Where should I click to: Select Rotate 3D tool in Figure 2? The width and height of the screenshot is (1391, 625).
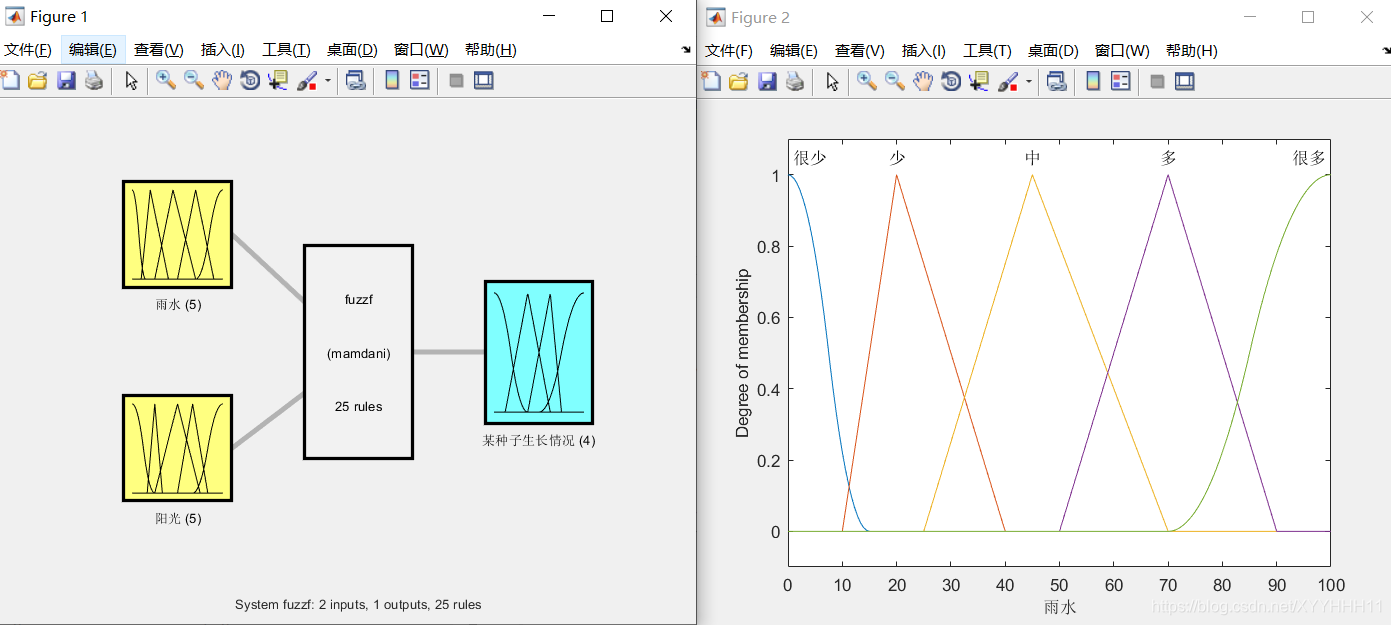951,81
